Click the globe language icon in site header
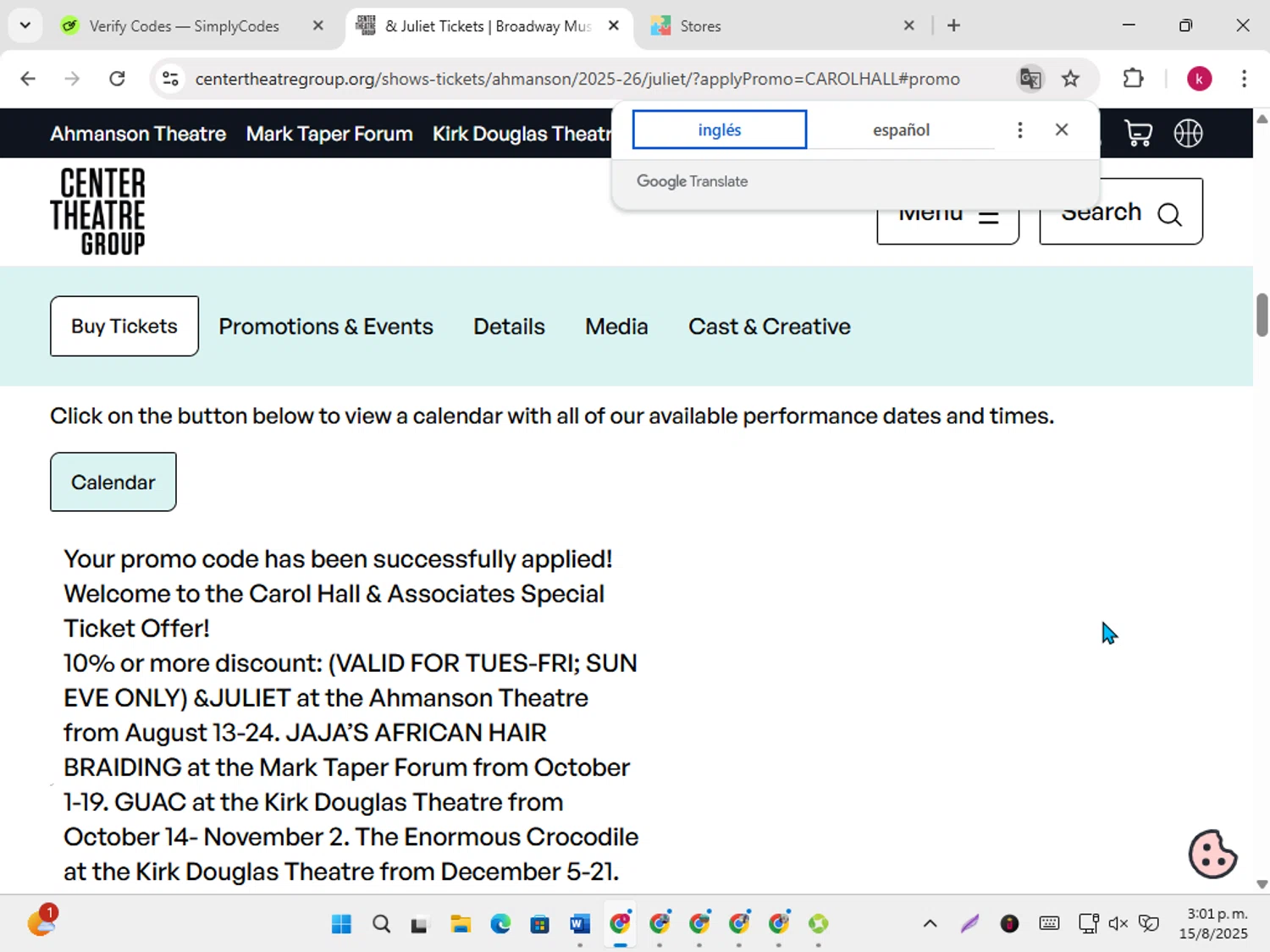The image size is (1270, 952). (1188, 133)
